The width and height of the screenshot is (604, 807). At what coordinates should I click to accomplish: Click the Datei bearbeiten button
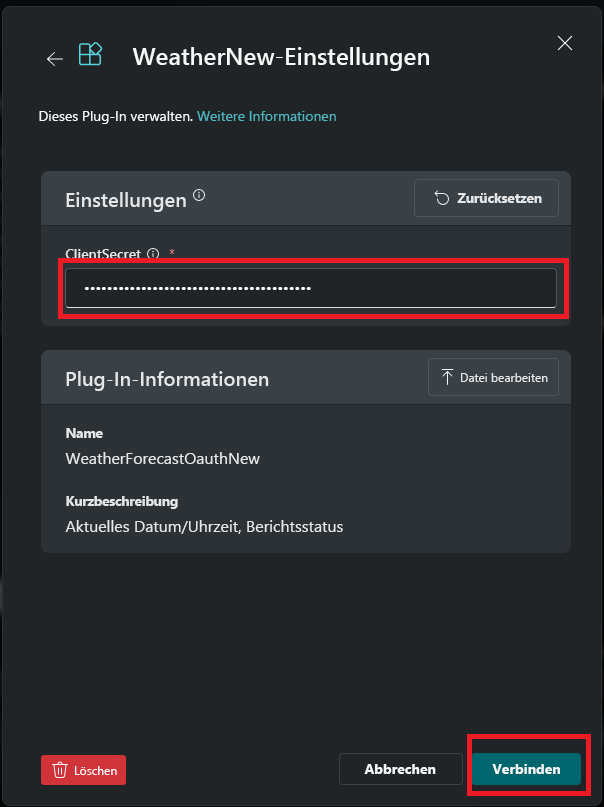click(x=493, y=377)
